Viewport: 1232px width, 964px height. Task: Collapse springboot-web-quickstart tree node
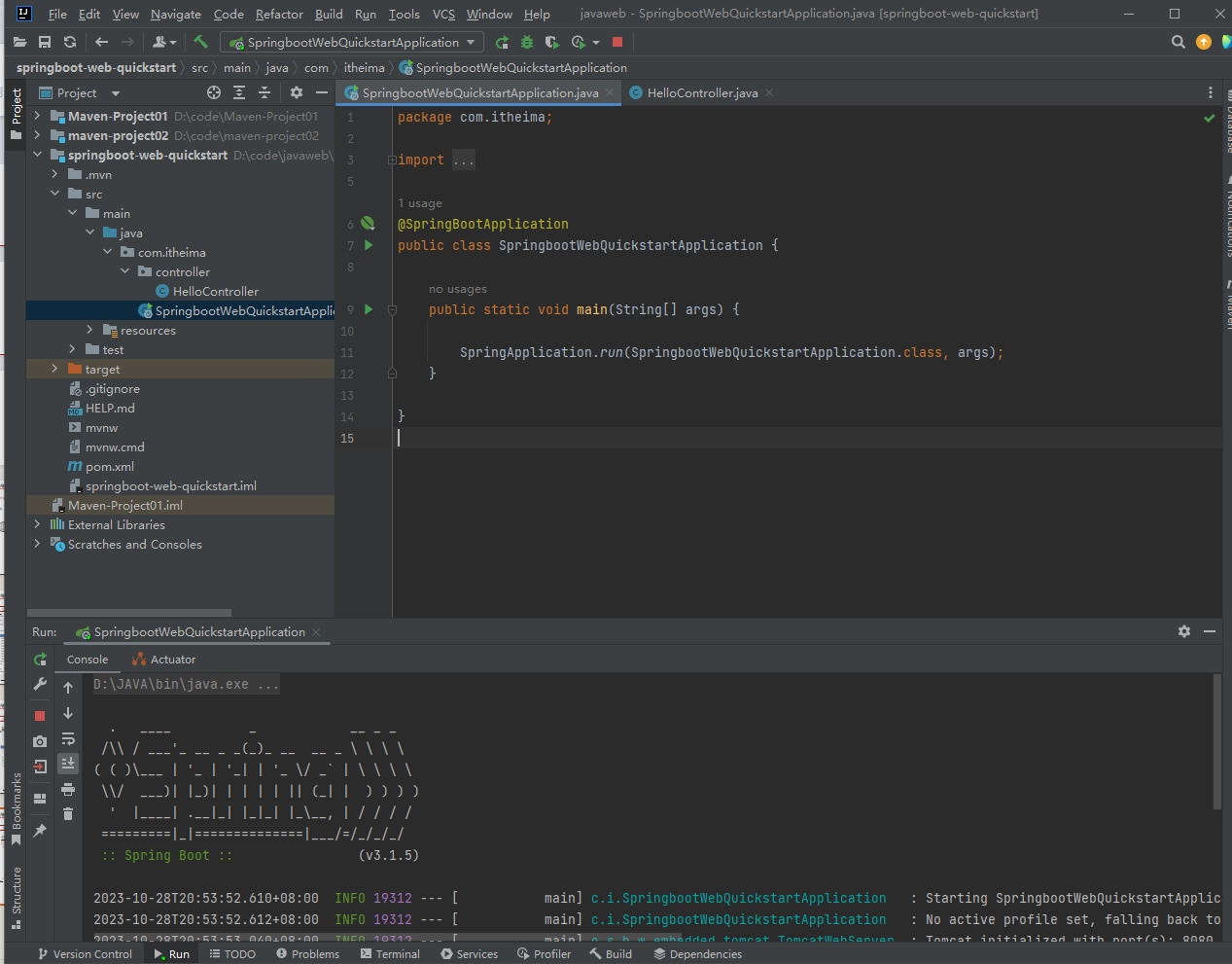pos(37,155)
